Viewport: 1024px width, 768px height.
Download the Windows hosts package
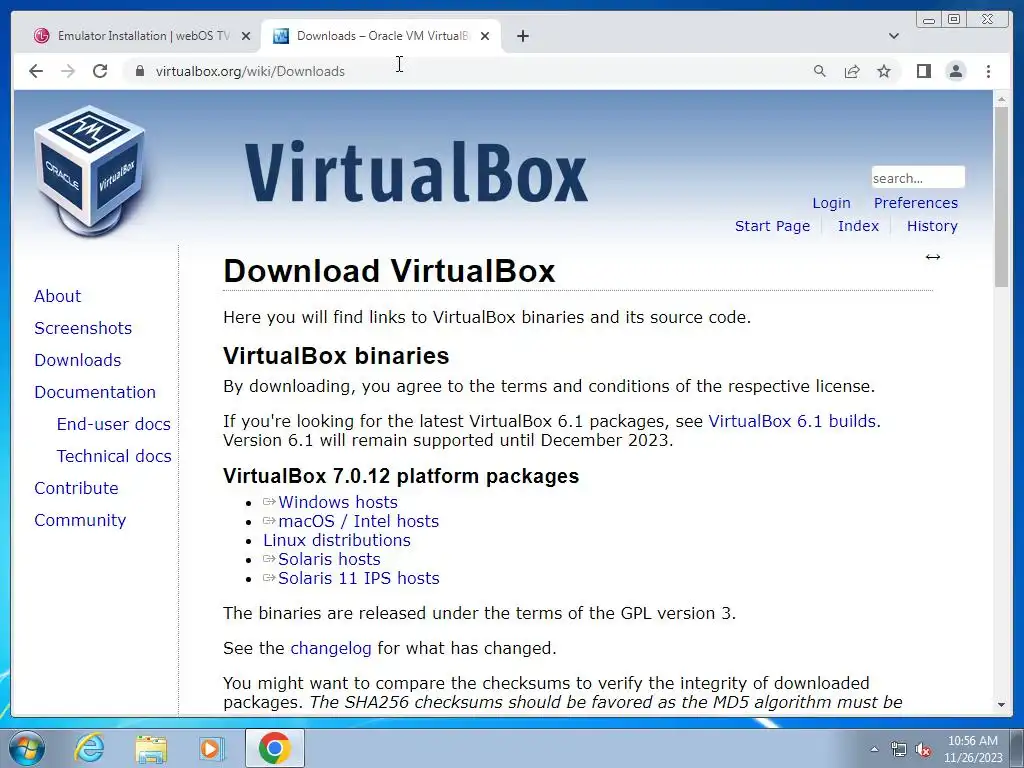point(338,502)
